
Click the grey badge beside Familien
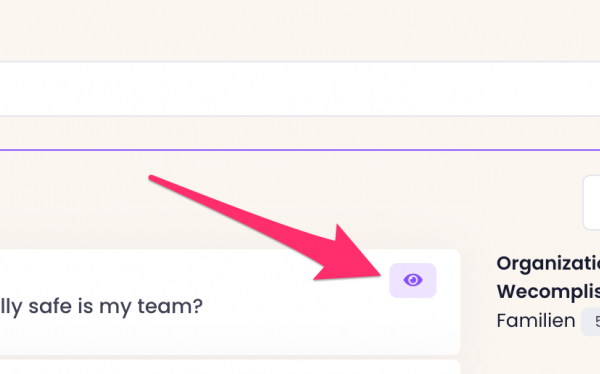[x=591, y=322]
